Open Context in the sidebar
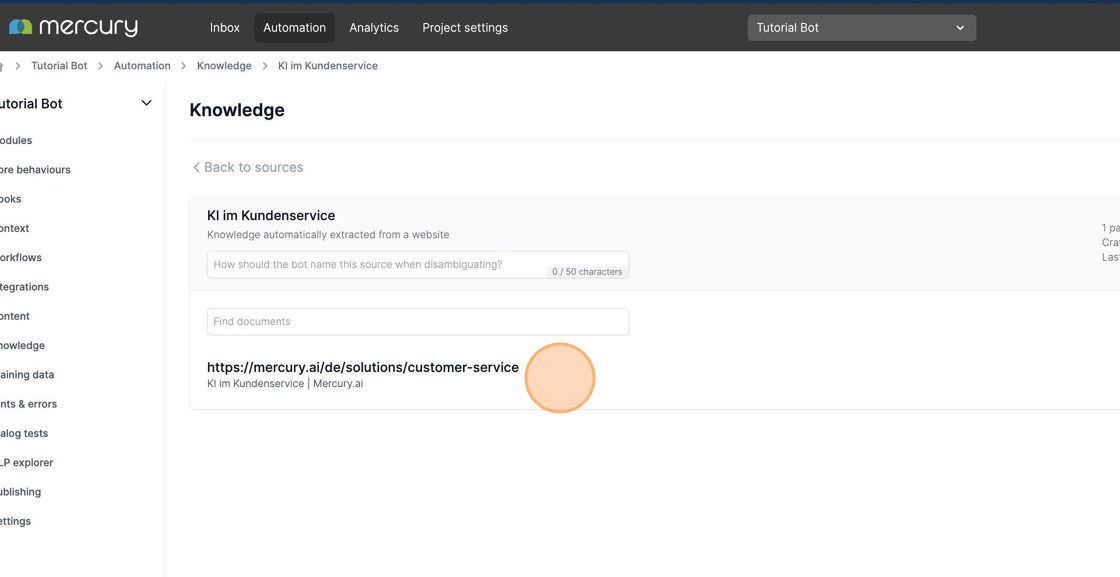 (14, 229)
